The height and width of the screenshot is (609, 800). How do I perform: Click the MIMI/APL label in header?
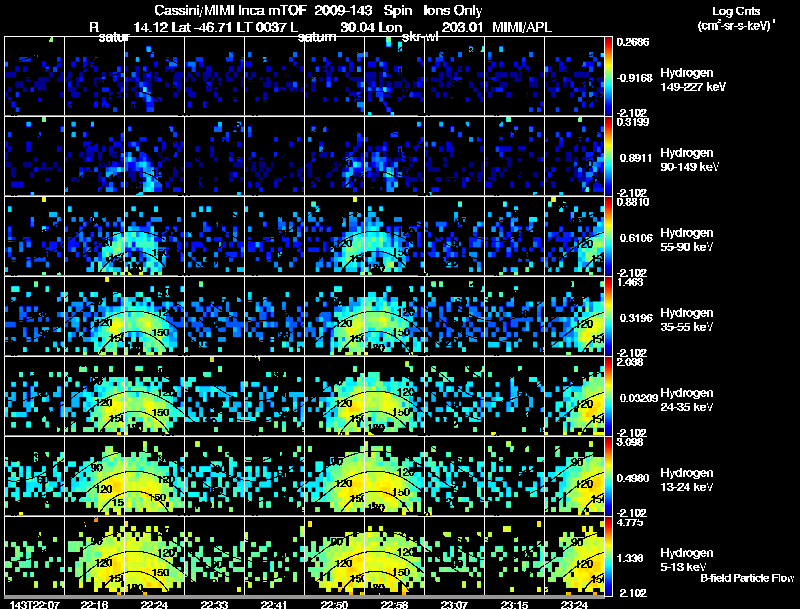[x=522, y=27]
